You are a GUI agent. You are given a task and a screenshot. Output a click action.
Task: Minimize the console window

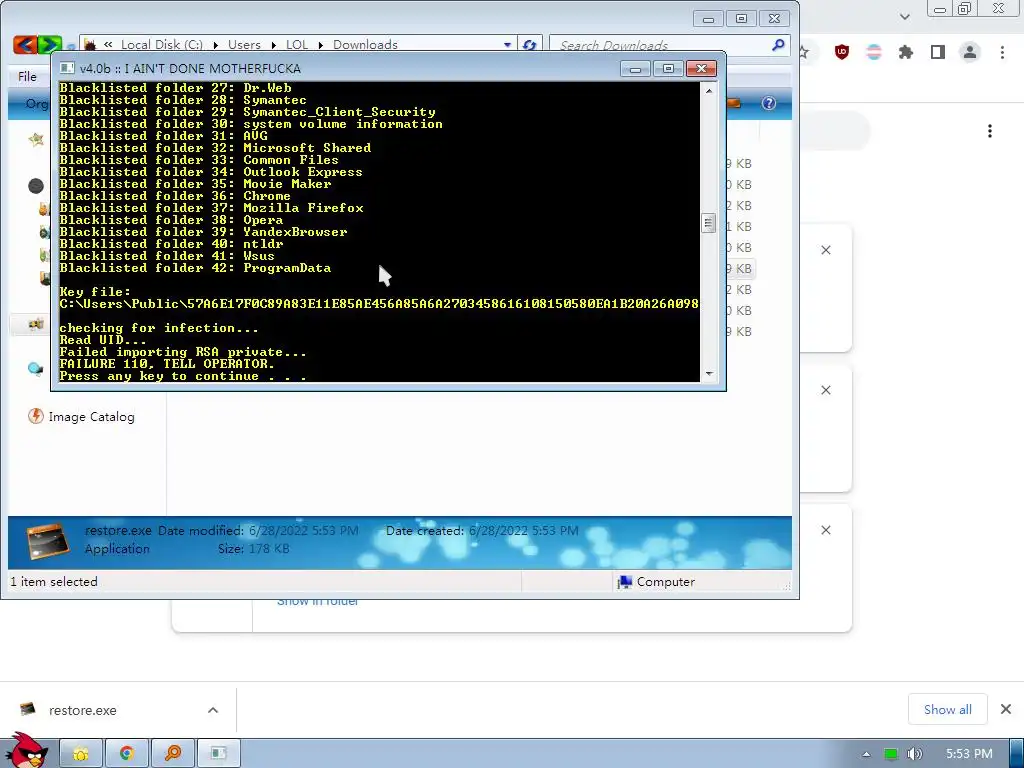click(635, 69)
